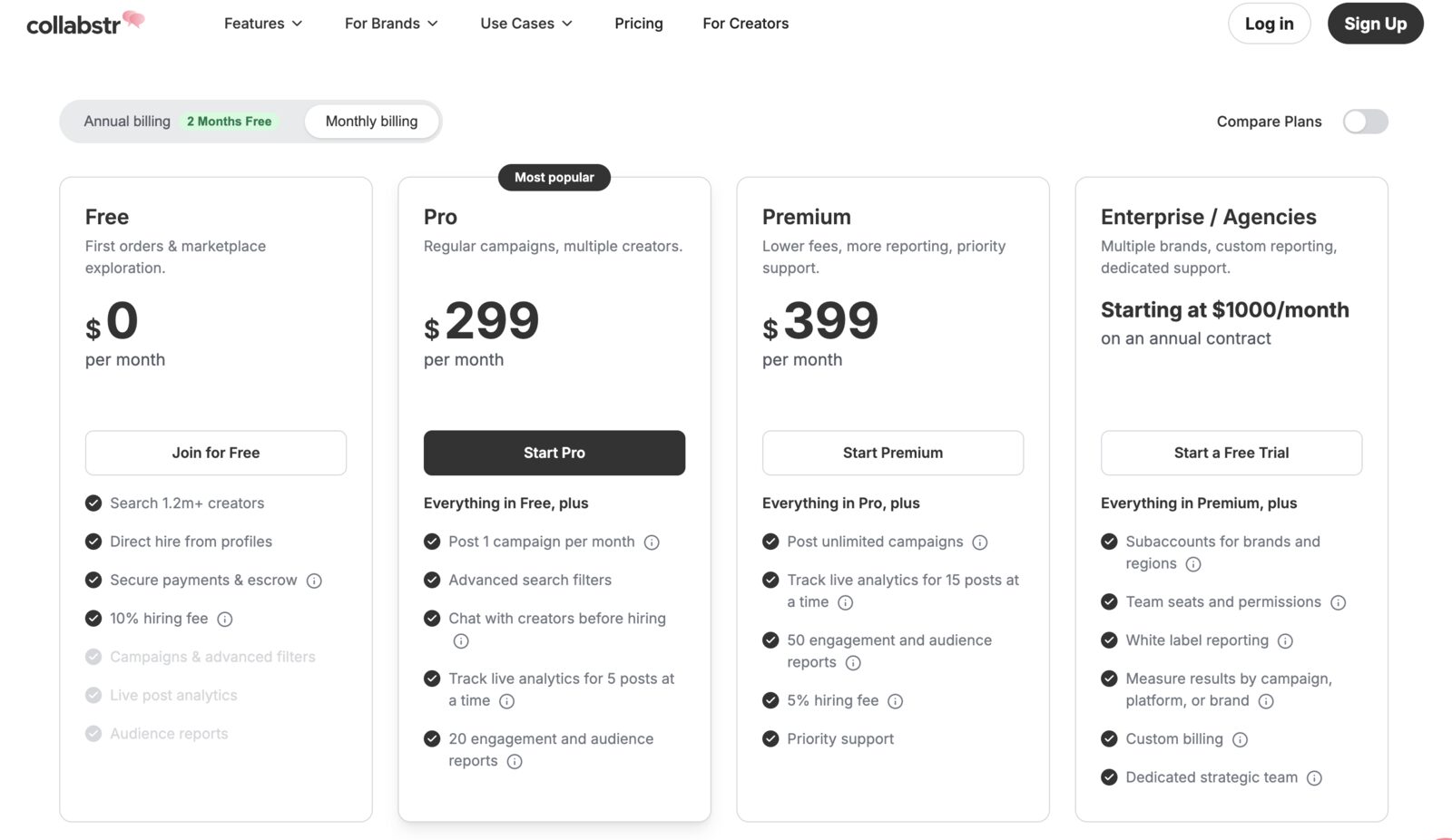Open info icon for Post unlimited campaigns
The width and height of the screenshot is (1452, 840).
(980, 542)
